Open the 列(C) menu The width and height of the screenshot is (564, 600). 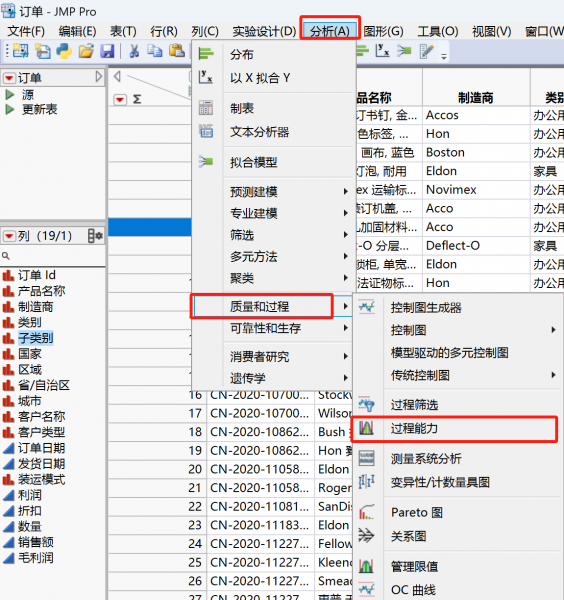pos(205,31)
